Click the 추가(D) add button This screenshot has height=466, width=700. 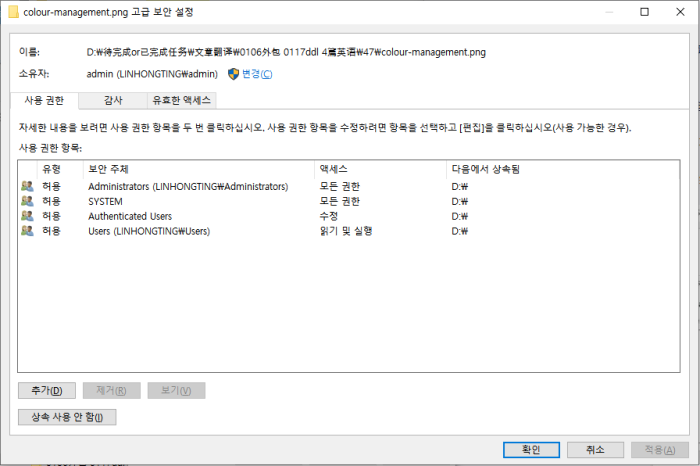click(x=47, y=391)
